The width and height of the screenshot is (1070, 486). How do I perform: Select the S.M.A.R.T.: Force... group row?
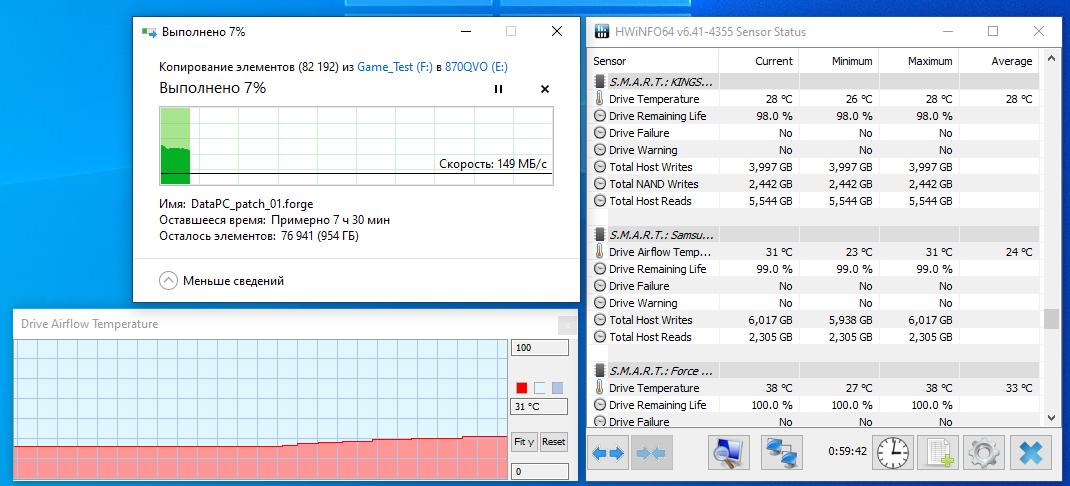813,371
